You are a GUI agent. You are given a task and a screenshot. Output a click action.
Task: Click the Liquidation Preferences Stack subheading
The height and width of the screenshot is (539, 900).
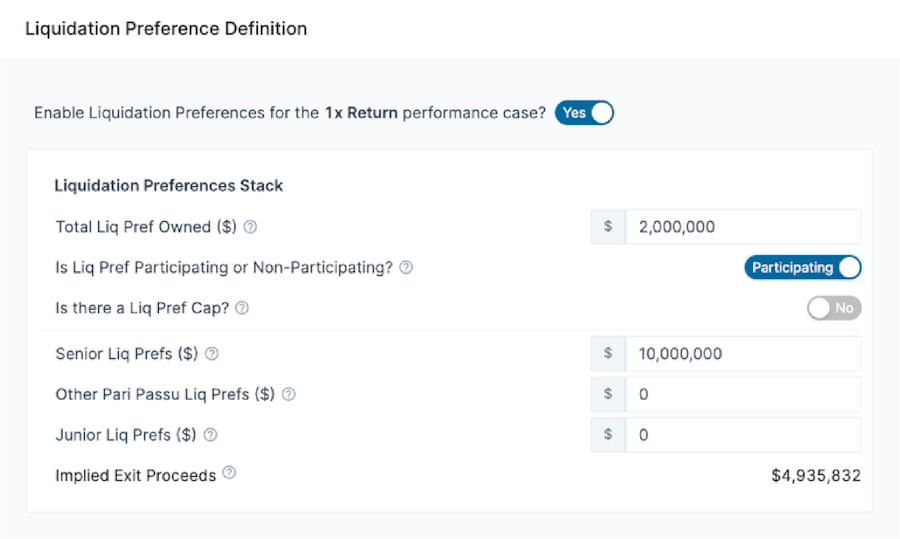[x=169, y=185]
